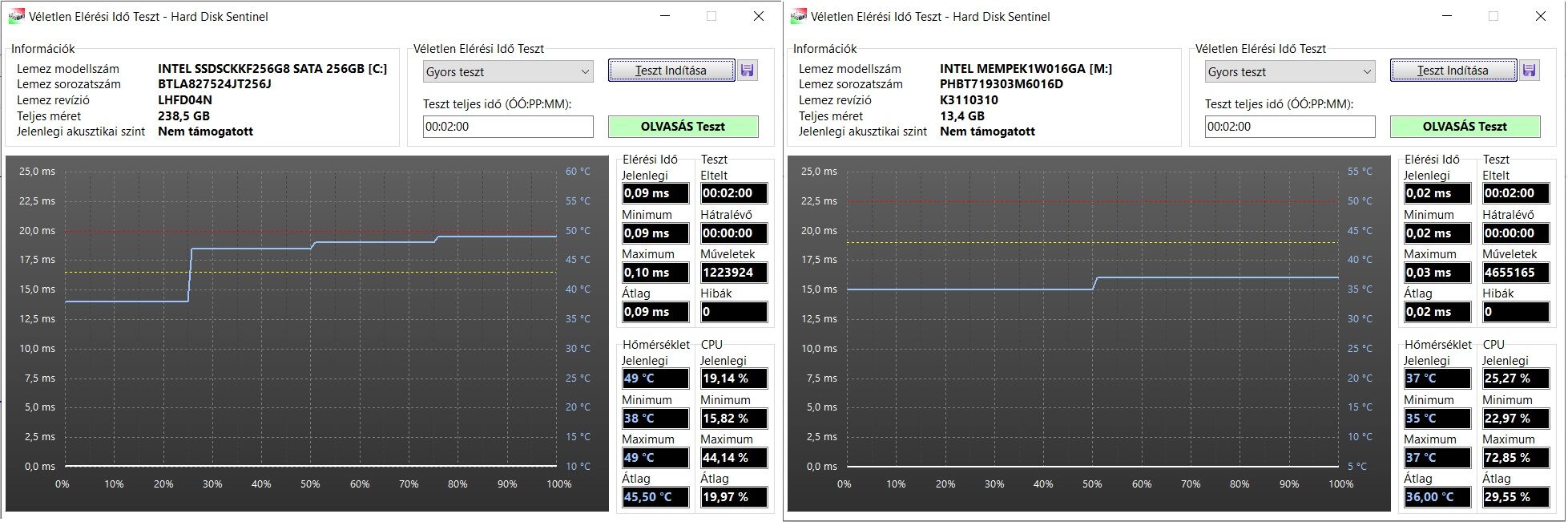Click the minimum CPU value 22,97 %
Screen dimensions: 1568x522
tap(1516, 419)
